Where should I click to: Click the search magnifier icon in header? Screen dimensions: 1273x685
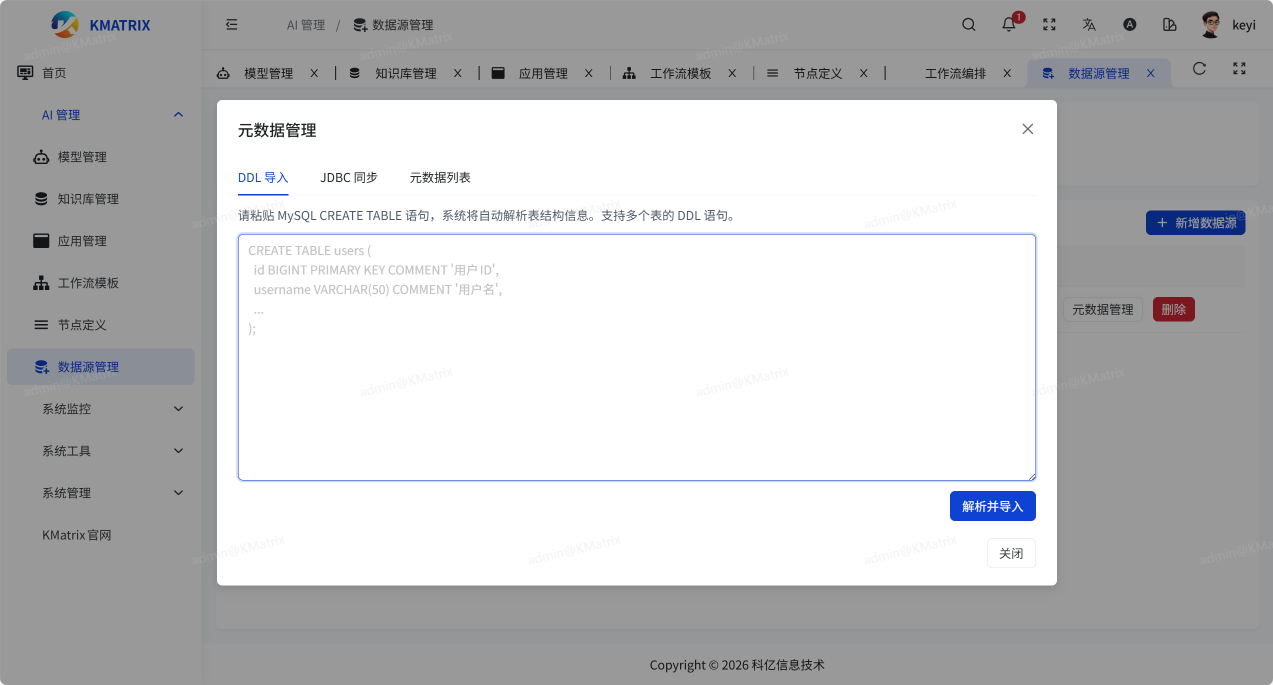[x=968, y=25]
